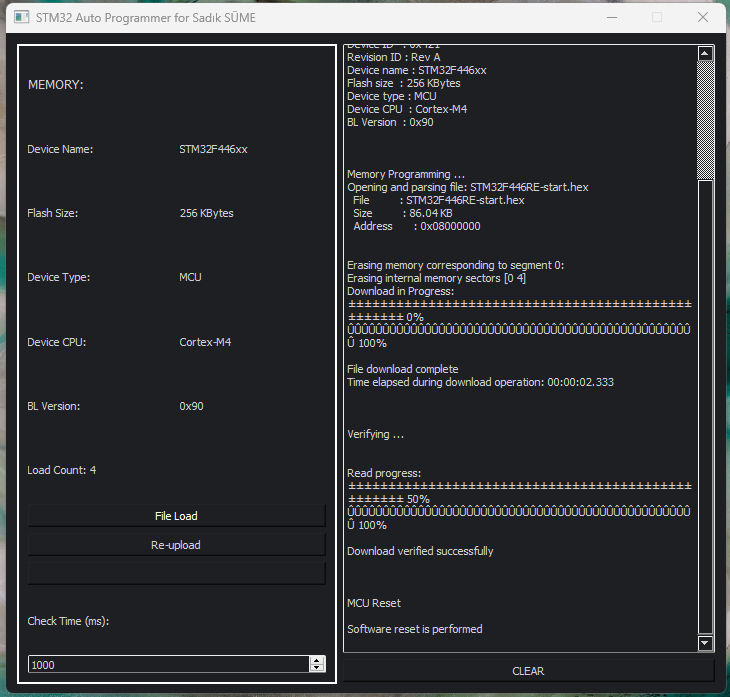This screenshot has height=697, width=730.
Task: Click log line 'Erasing internal memory sectors [0 4]'
Action: coord(436,278)
